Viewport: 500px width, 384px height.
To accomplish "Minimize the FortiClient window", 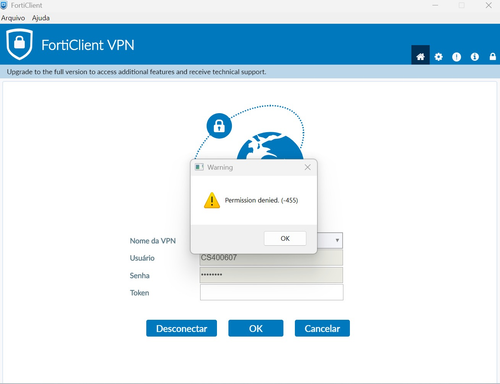I will [435, 5].
